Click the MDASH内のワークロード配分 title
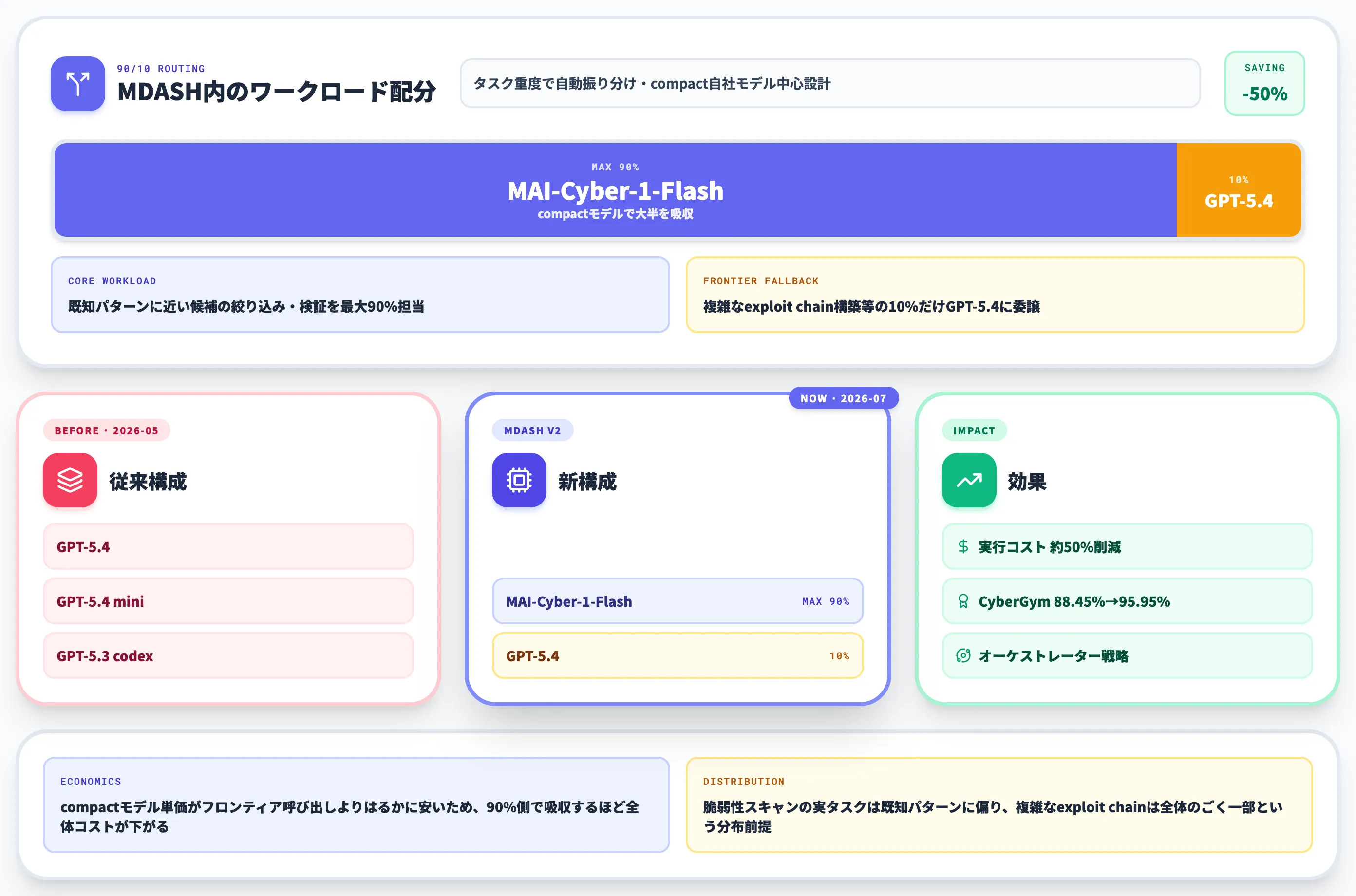1356x896 pixels. (277, 92)
